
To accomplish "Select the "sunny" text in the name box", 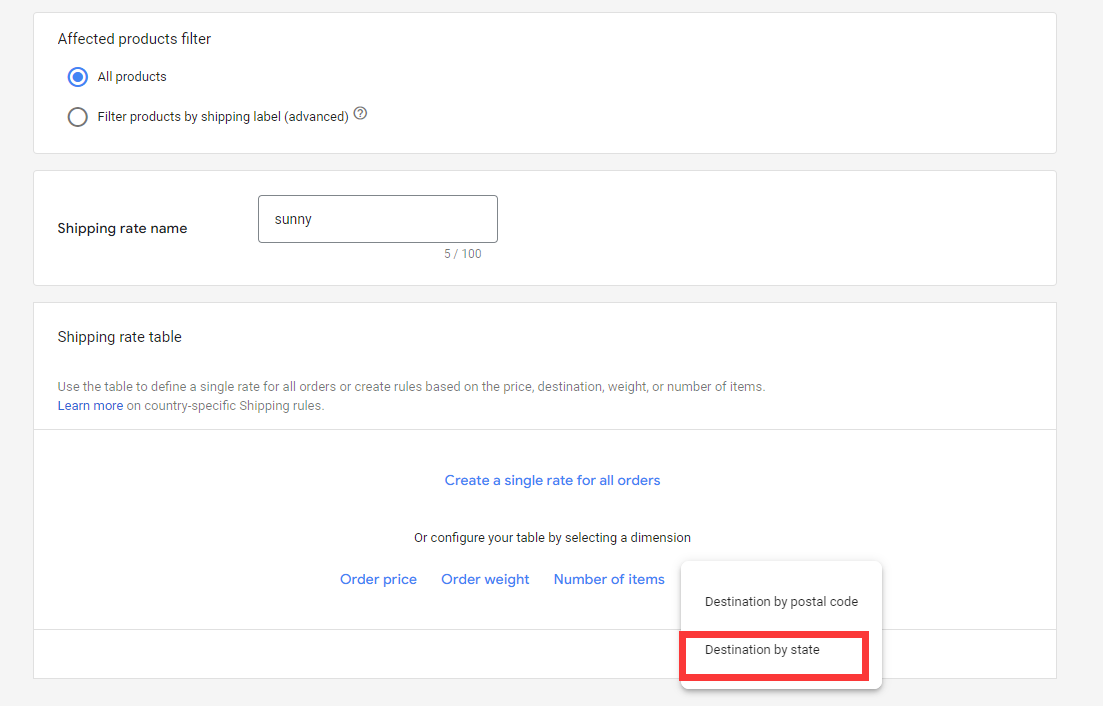I will (292, 218).
